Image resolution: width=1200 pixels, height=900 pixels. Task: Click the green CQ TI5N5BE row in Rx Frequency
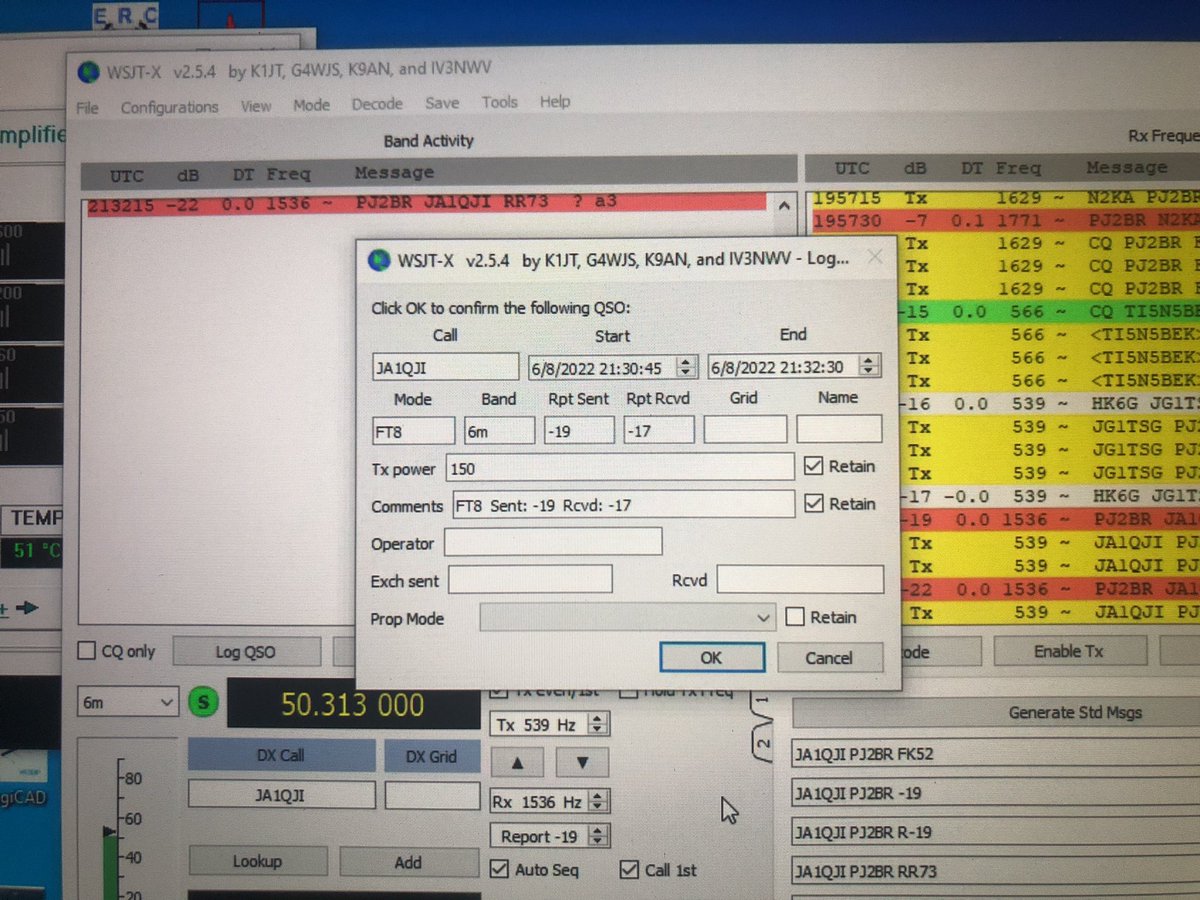click(x=1050, y=312)
